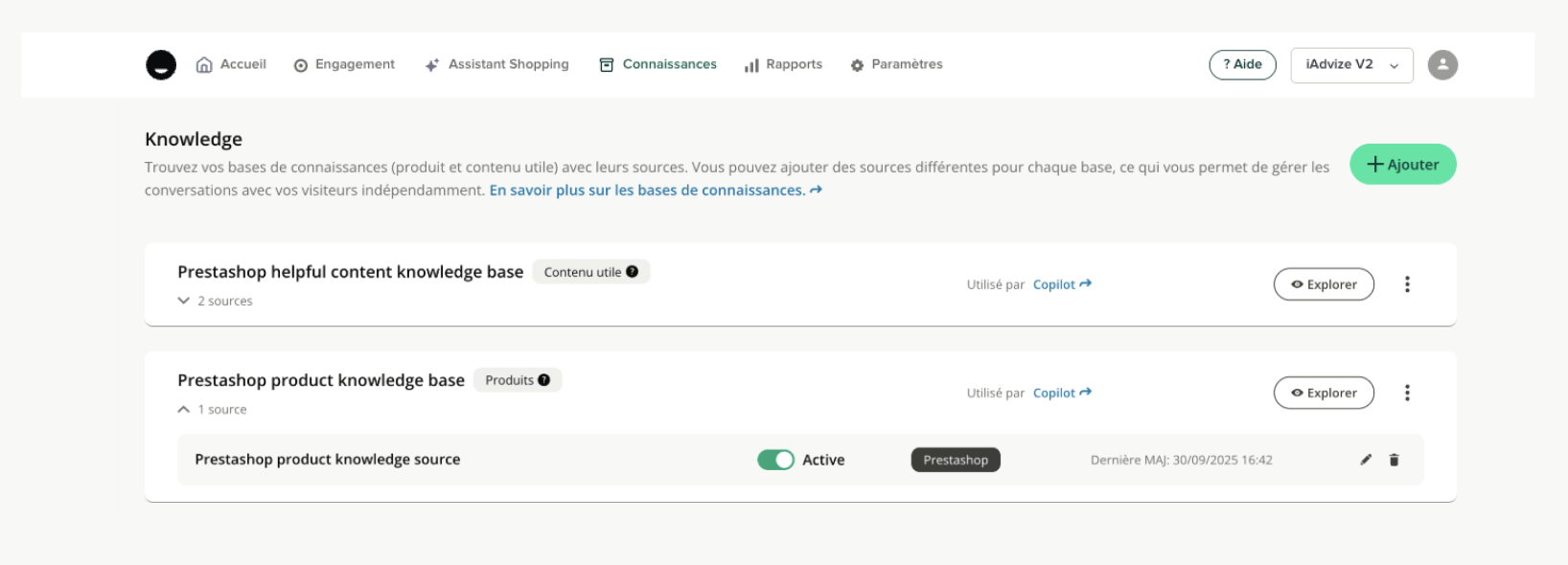Delete the Prestashop product knowledge source

(1394, 460)
